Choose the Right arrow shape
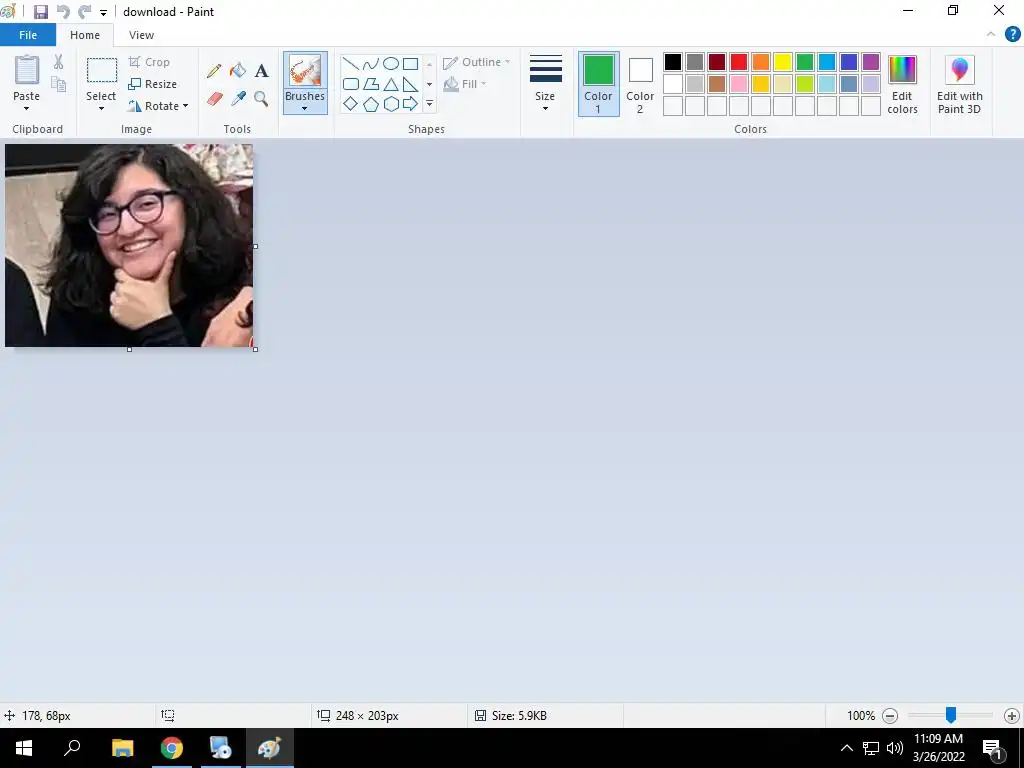The image size is (1024, 768). (410, 104)
